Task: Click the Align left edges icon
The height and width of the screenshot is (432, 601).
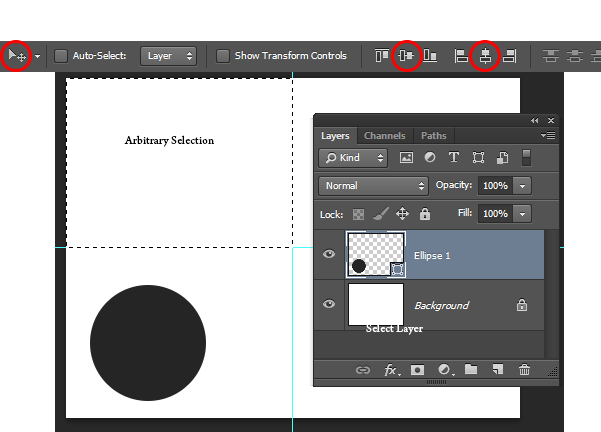Action: (461, 56)
